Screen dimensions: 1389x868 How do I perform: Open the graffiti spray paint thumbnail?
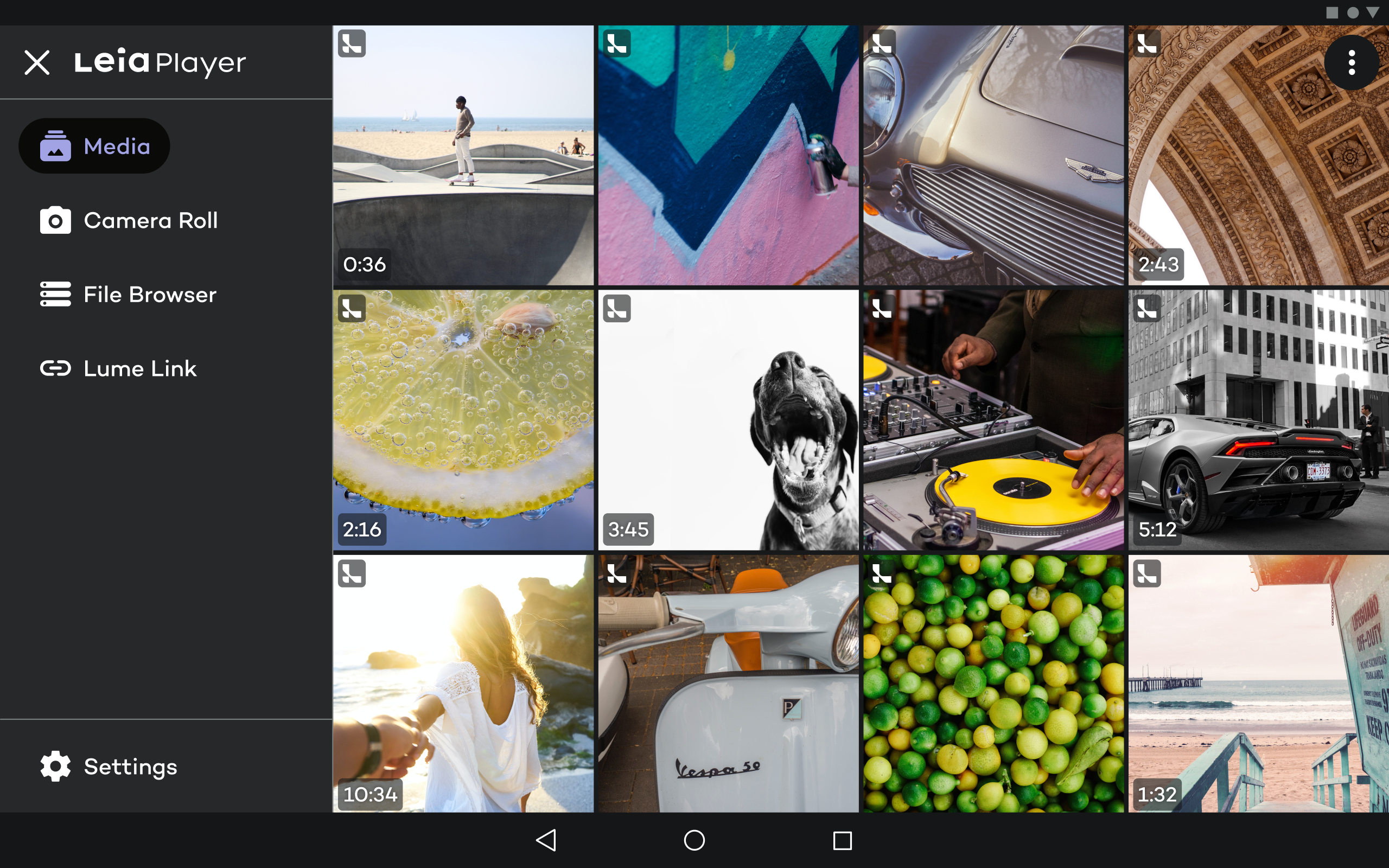pos(728,155)
